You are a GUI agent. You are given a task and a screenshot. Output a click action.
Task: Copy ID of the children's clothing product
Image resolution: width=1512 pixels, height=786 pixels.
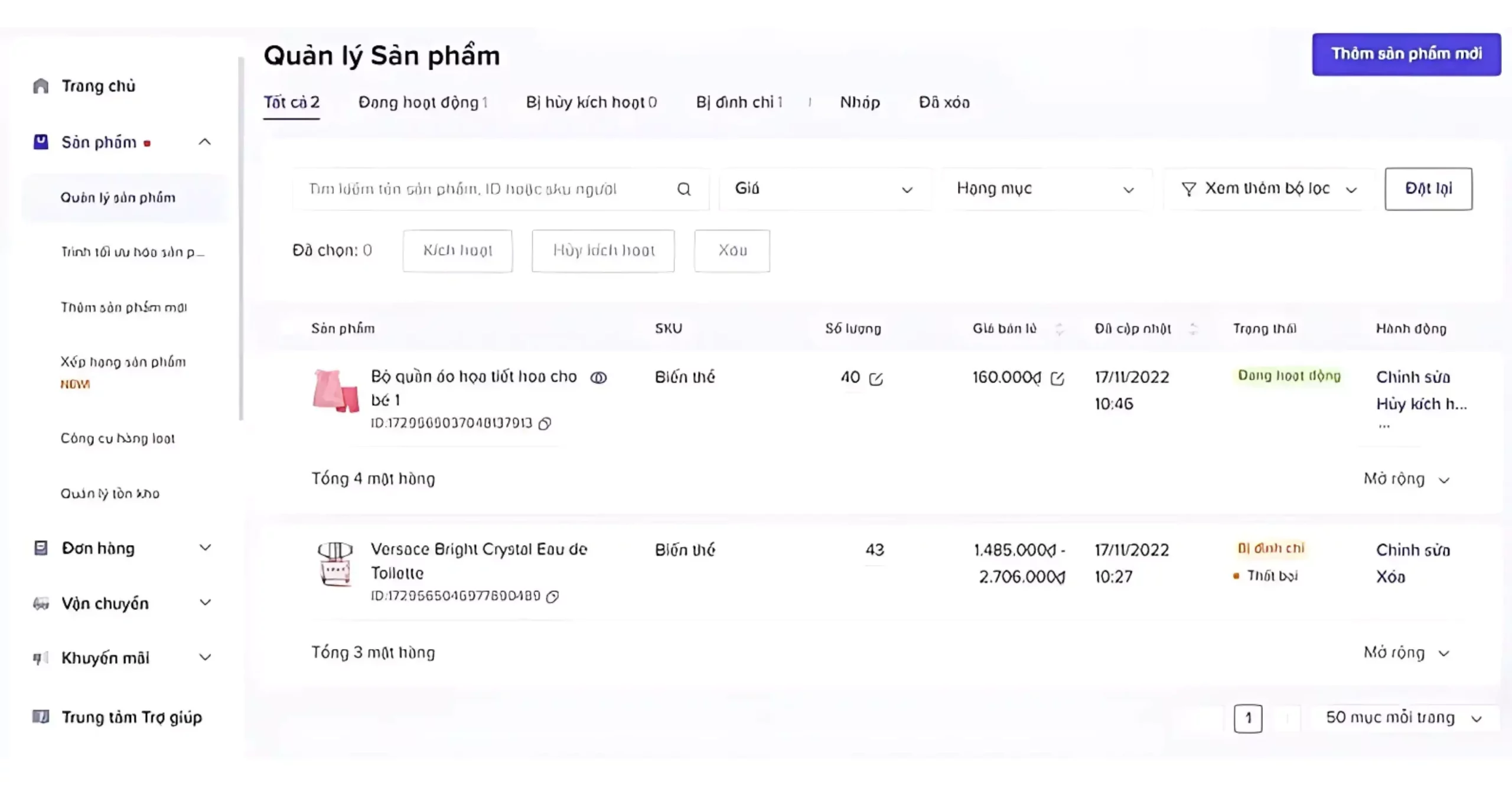545,423
